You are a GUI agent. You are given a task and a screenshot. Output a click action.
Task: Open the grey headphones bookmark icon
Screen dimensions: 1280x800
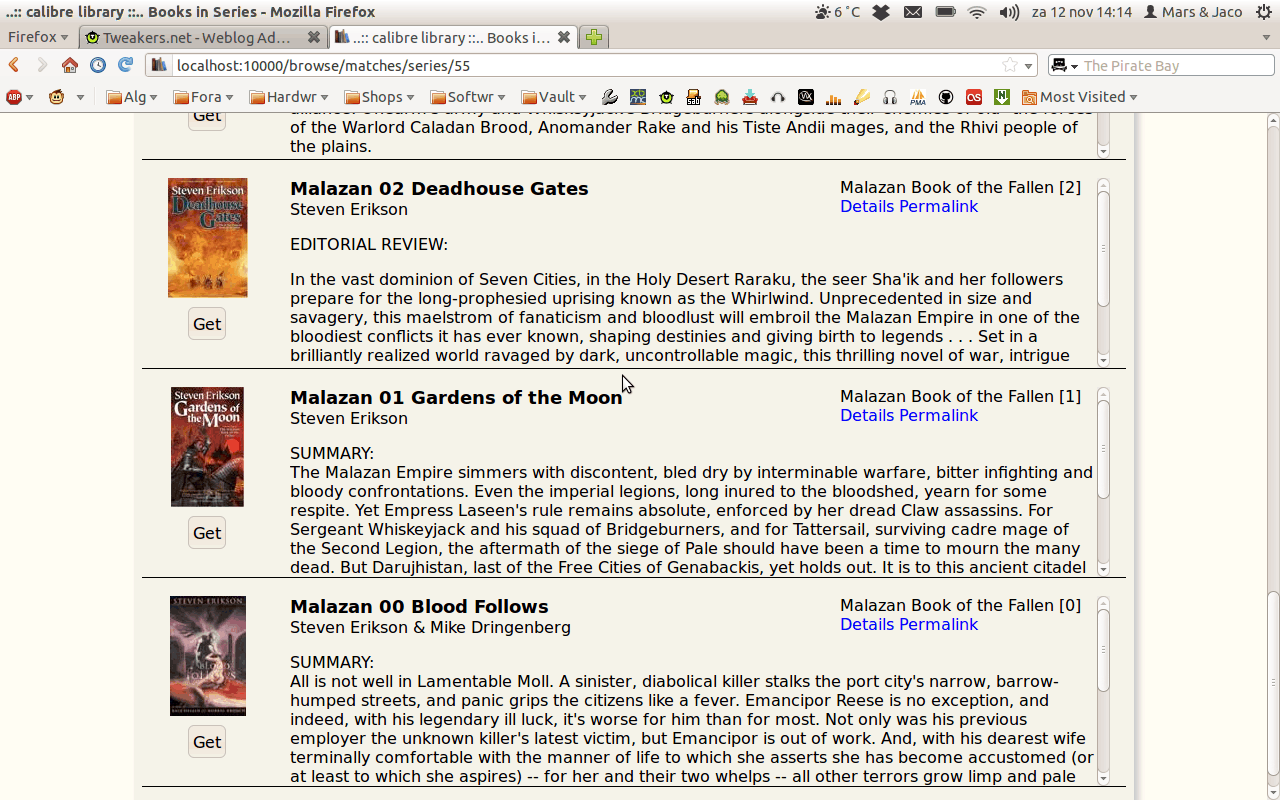tap(890, 97)
